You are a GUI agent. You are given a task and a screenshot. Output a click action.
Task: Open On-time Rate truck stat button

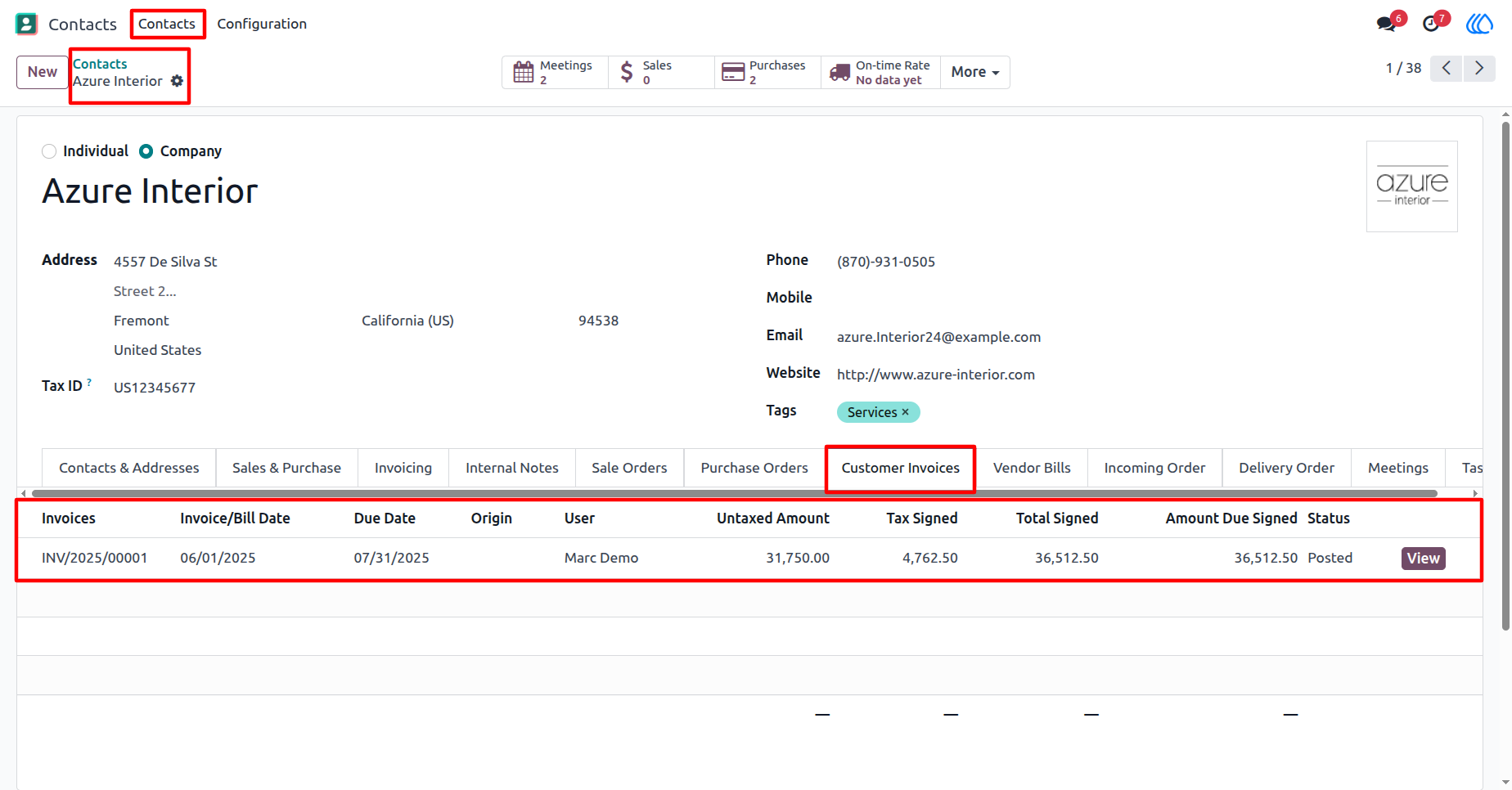(880, 72)
